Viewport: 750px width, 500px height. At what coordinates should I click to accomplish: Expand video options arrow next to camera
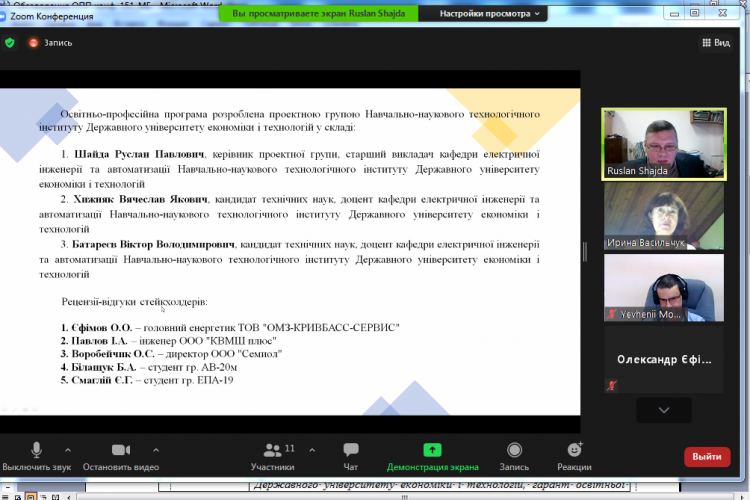[x=156, y=450]
